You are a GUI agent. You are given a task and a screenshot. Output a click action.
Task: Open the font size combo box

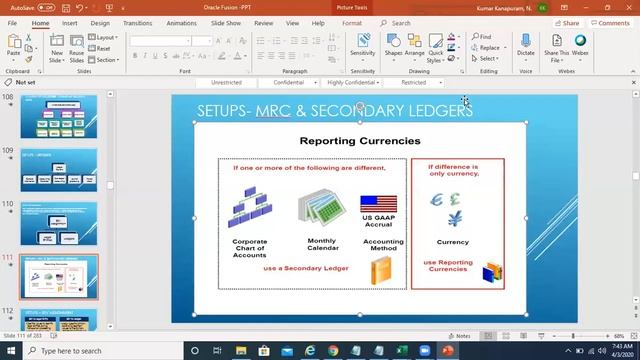pyautogui.click(x=202, y=41)
